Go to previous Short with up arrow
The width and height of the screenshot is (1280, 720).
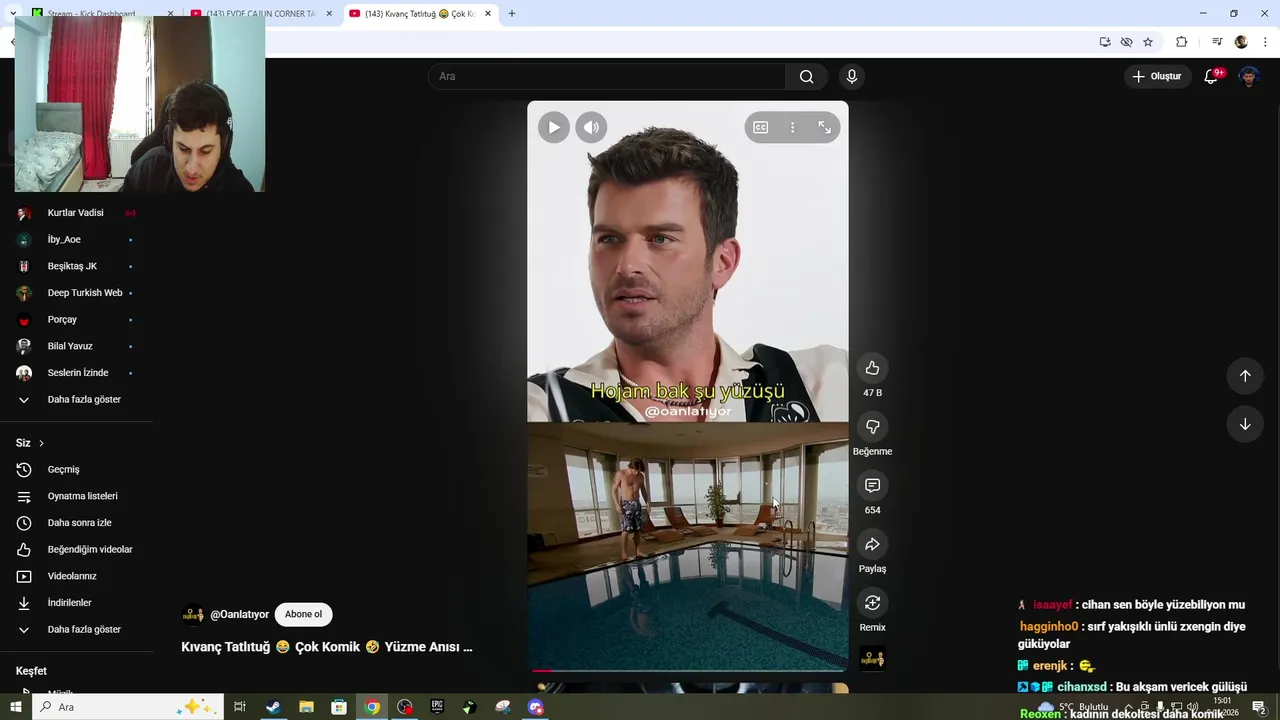[1245, 375]
